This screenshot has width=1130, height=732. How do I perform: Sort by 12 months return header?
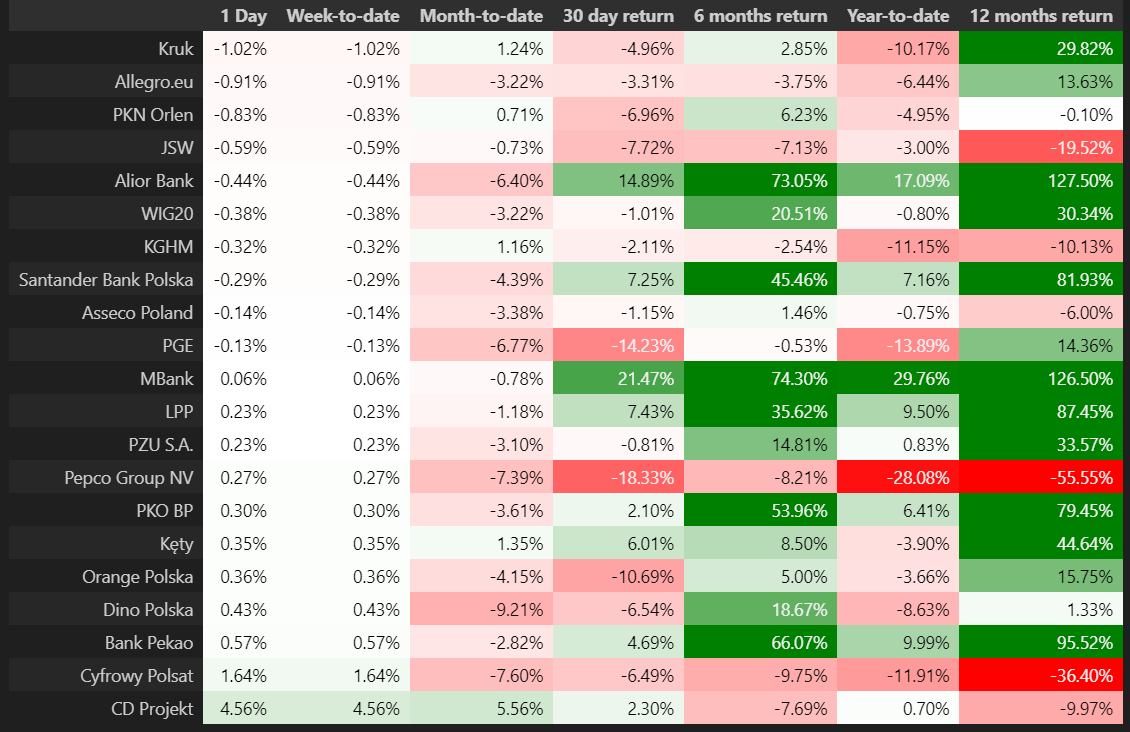(x=1040, y=16)
